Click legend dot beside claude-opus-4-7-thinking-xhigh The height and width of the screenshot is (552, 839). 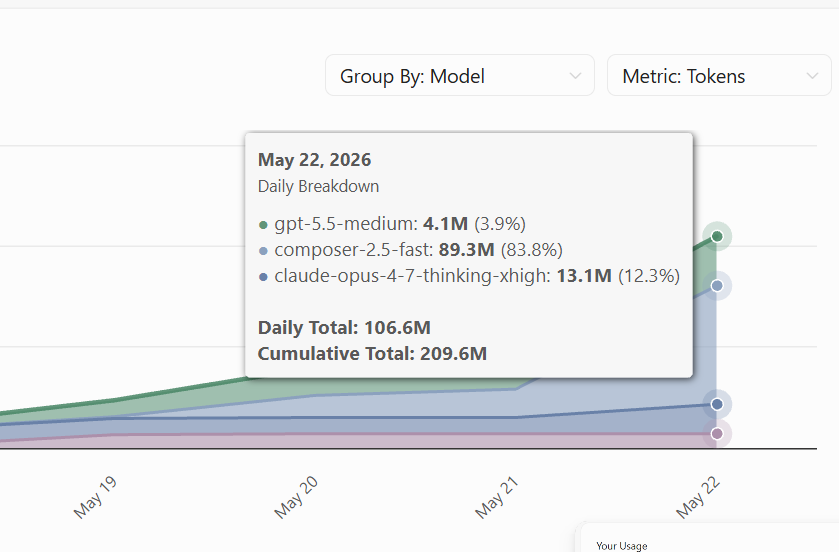pos(263,277)
